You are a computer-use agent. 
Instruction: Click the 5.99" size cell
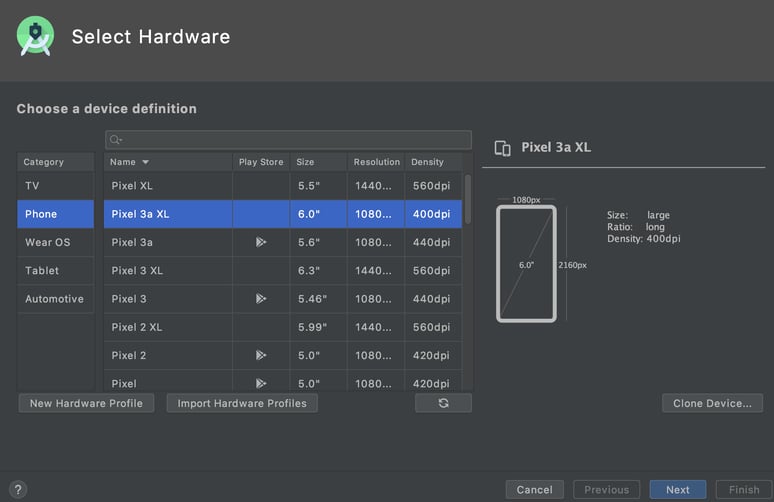(x=318, y=327)
